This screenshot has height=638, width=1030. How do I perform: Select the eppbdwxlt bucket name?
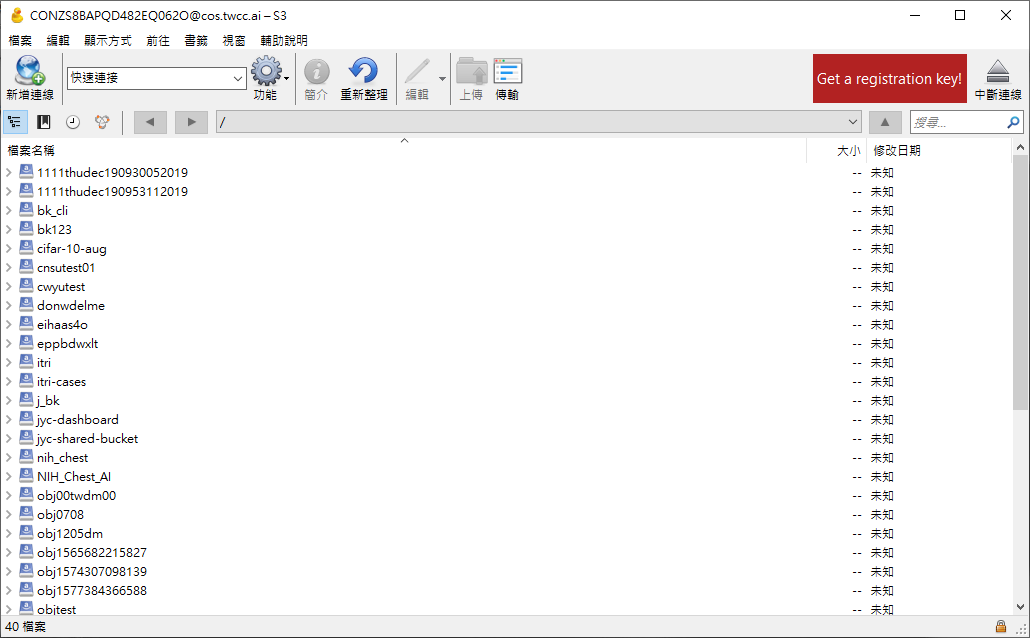tap(68, 344)
